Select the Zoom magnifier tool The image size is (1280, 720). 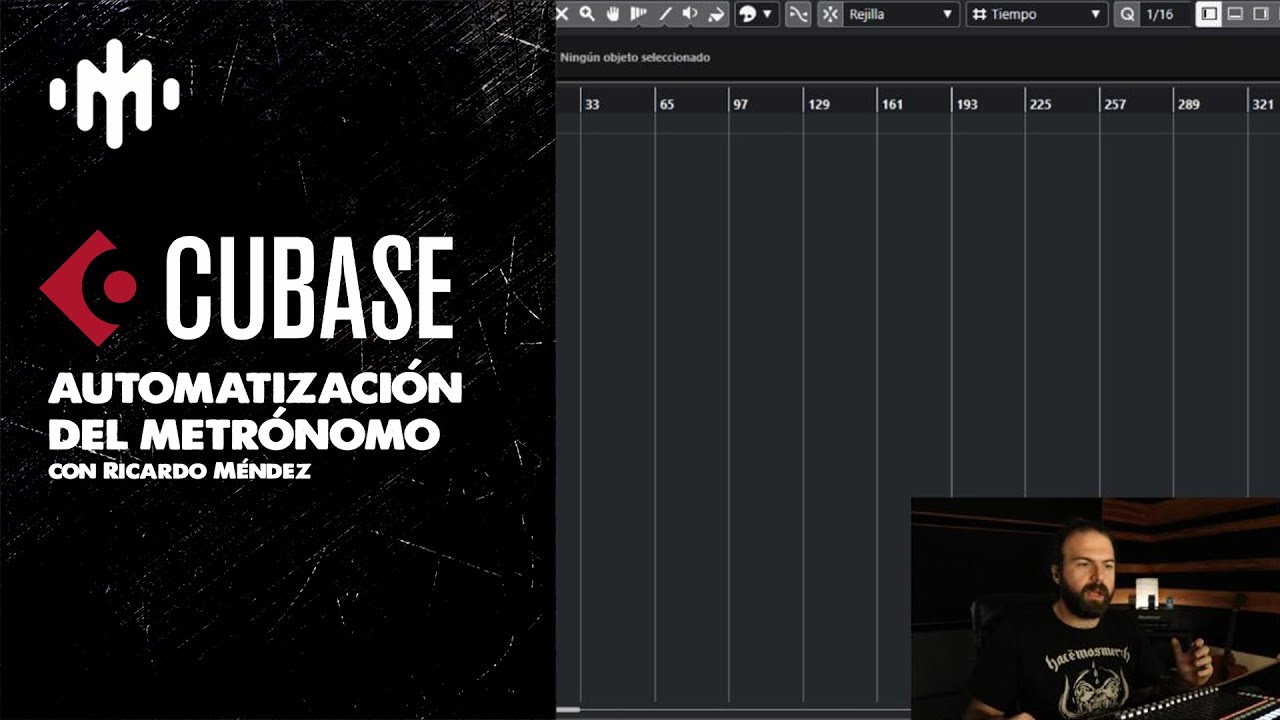tap(587, 14)
